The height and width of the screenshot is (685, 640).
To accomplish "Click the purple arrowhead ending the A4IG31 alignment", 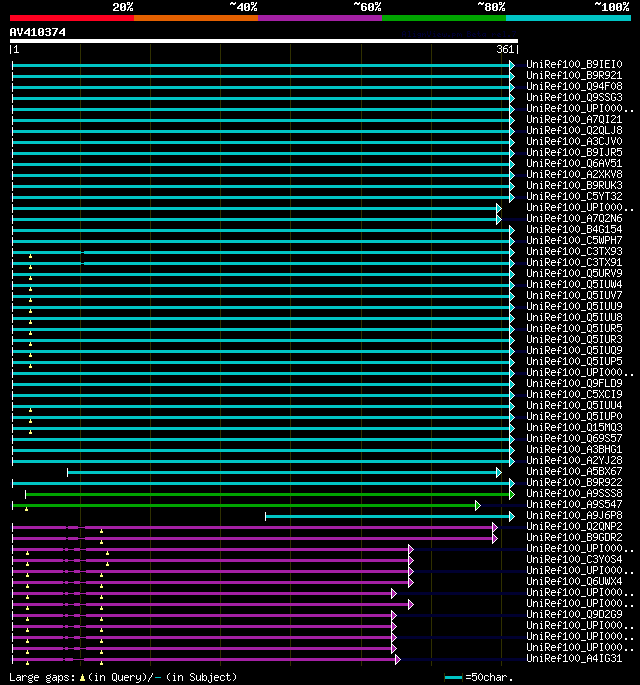I will point(398,660).
